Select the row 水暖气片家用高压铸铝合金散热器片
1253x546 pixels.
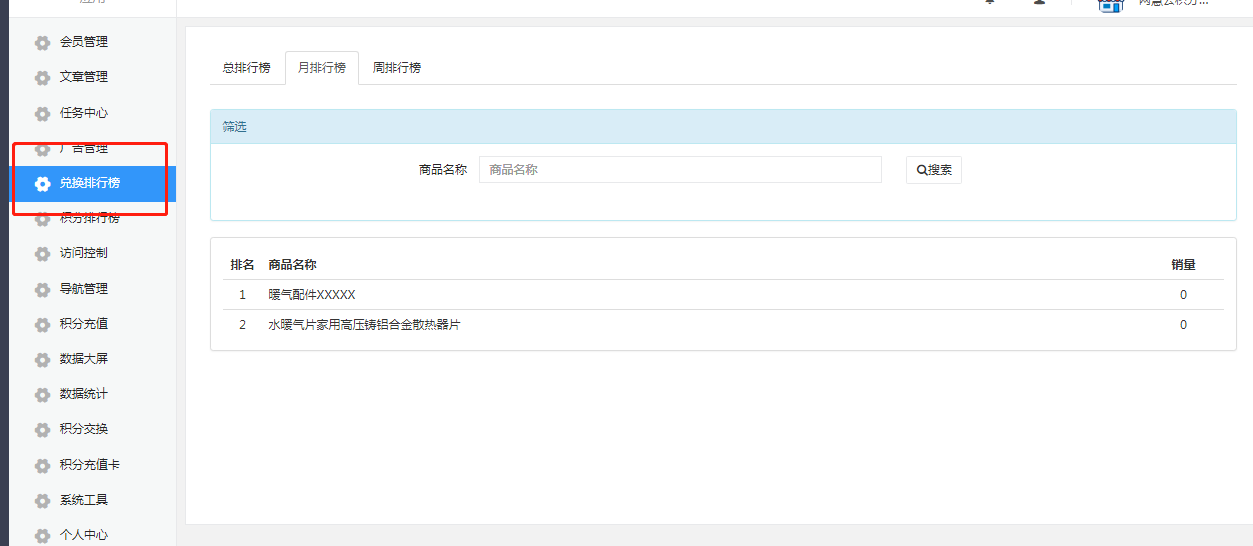tap(723, 325)
